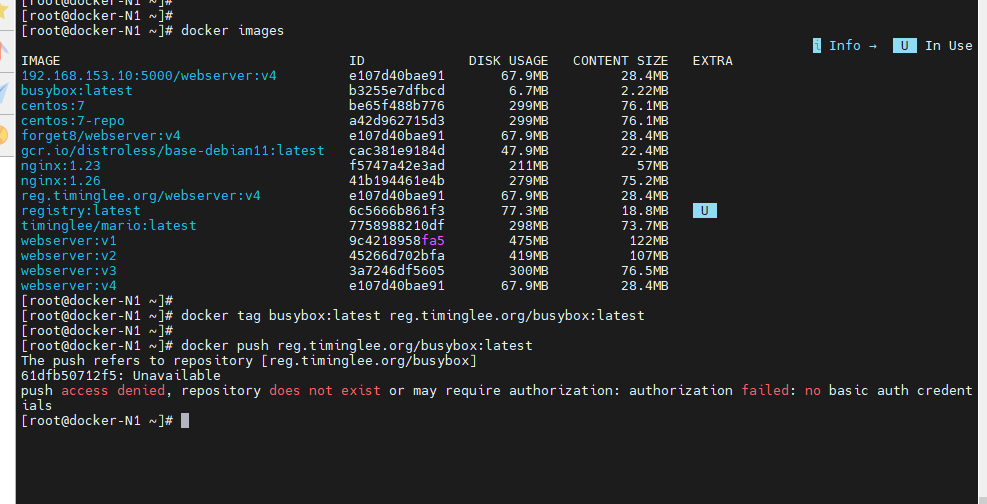Screen dimensions: 987x504
Task: Click the 'docker push reg.timinglee.org/busybox:latest' command
Action: [357, 345]
